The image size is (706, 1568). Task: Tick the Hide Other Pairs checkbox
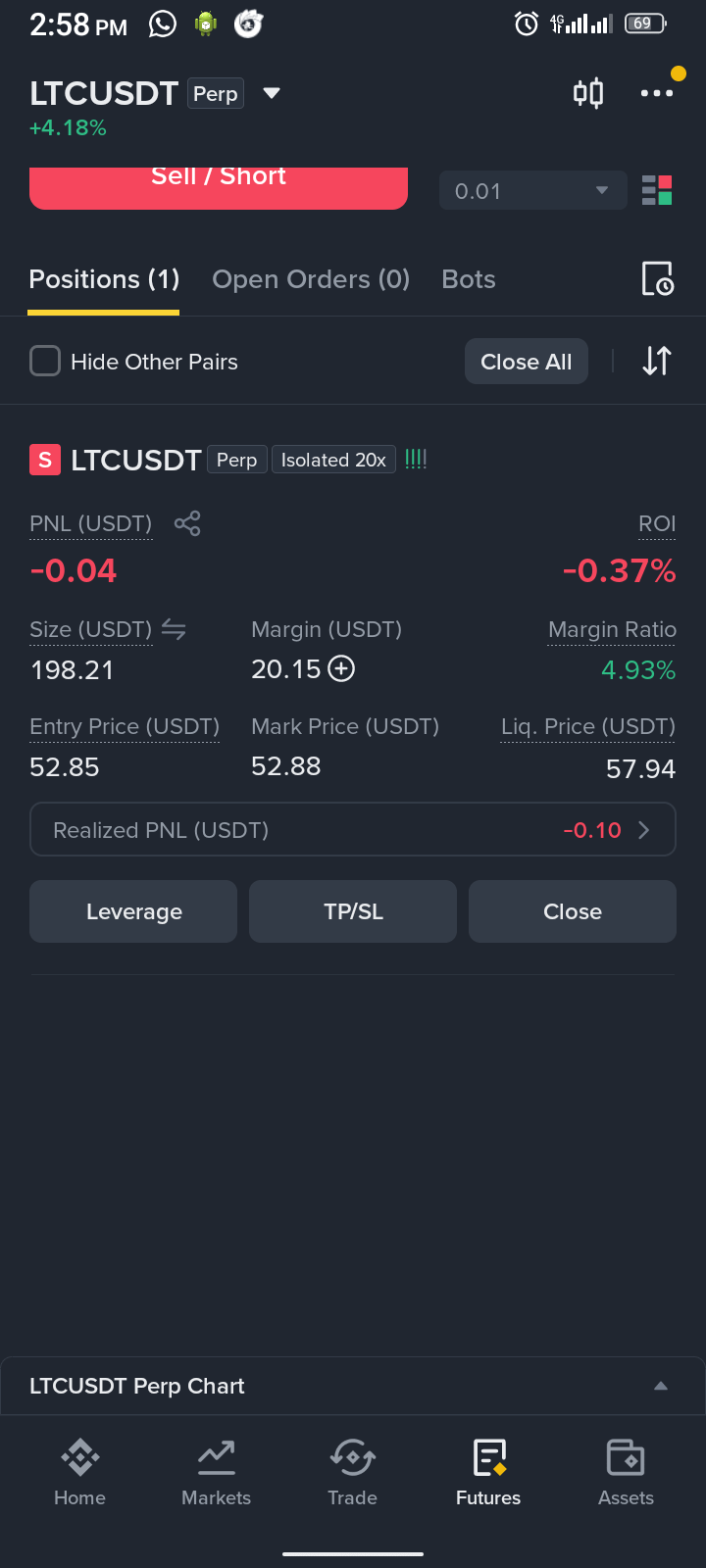pyautogui.click(x=45, y=361)
